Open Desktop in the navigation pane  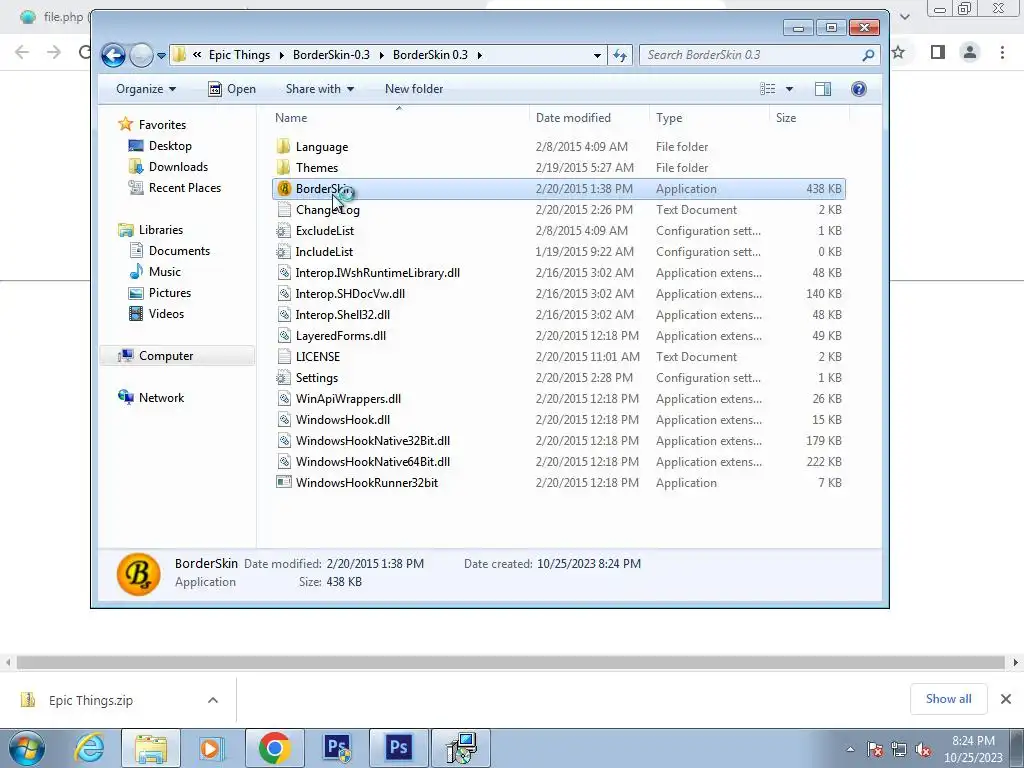click(170, 146)
